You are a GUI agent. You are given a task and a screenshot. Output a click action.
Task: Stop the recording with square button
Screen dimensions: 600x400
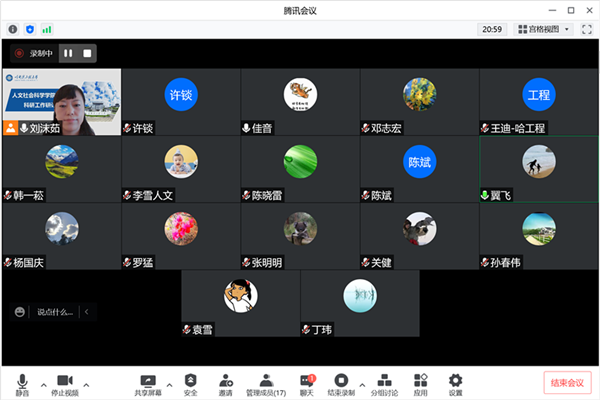click(87, 53)
